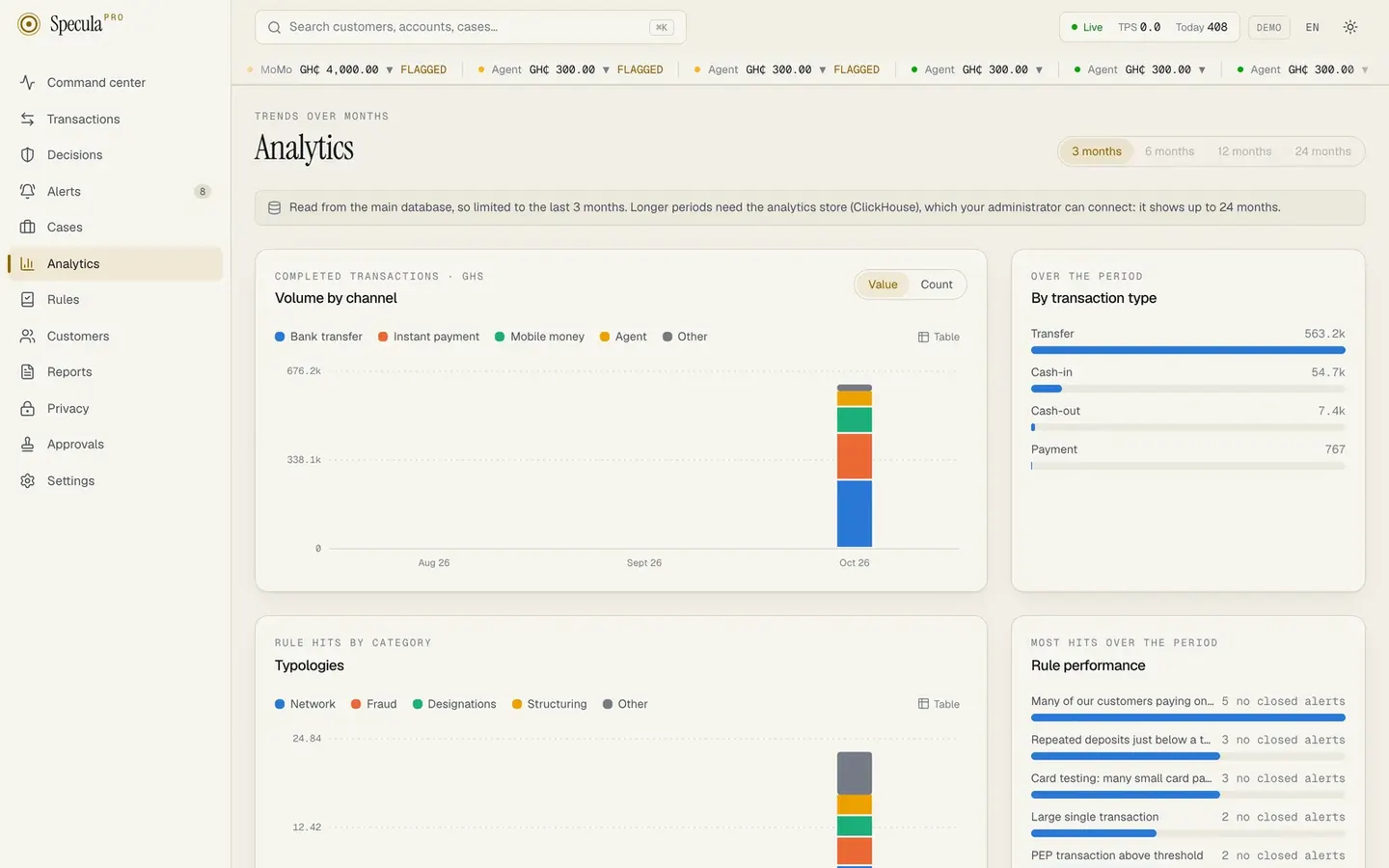
Task: Select the Value toggle in Volume by channel
Action: 883,285
